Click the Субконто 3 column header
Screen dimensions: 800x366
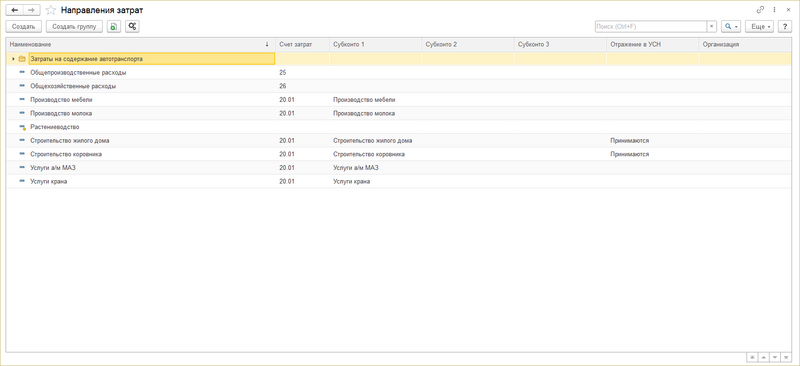click(x=560, y=45)
